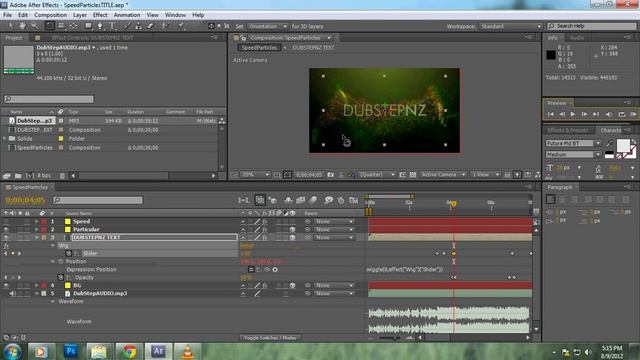Open composition mini-flowchart in timeline
The width and height of the screenshot is (640, 360).
click(x=244, y=200)
